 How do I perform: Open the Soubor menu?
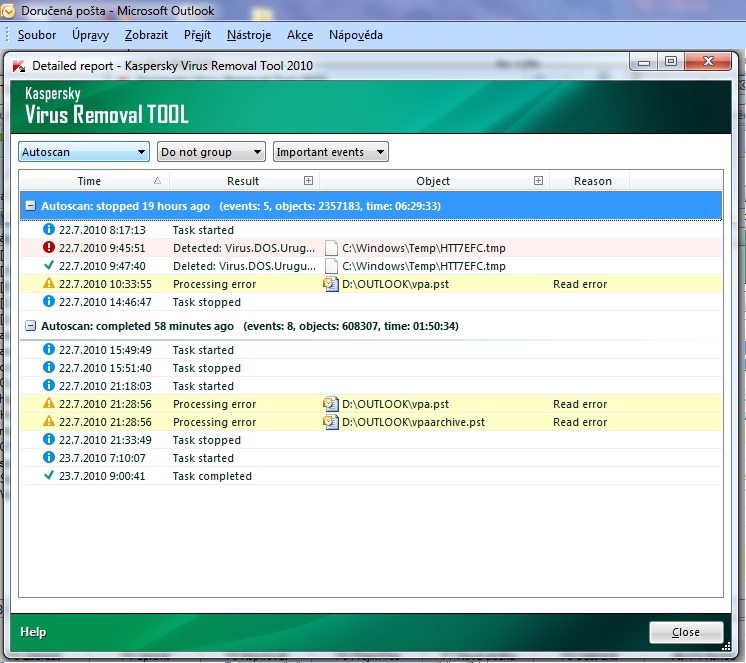tap(37, 35)
